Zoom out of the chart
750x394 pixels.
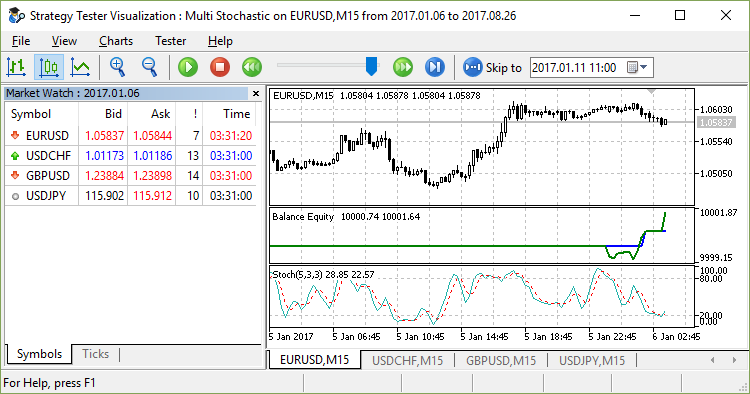click(149, 67)
